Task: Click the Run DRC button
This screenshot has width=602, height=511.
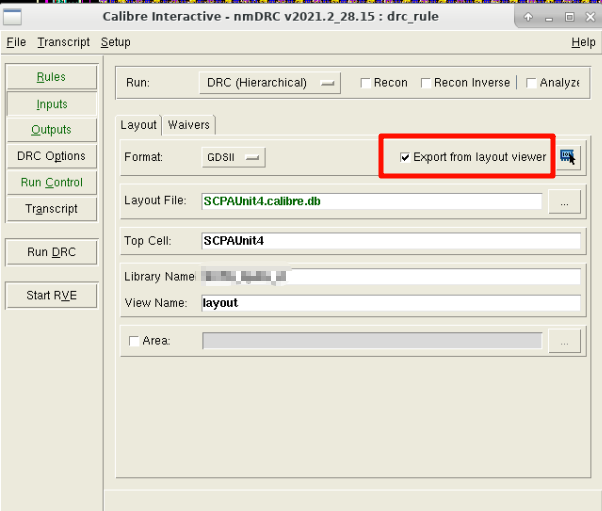Action: tap(51, 252)
